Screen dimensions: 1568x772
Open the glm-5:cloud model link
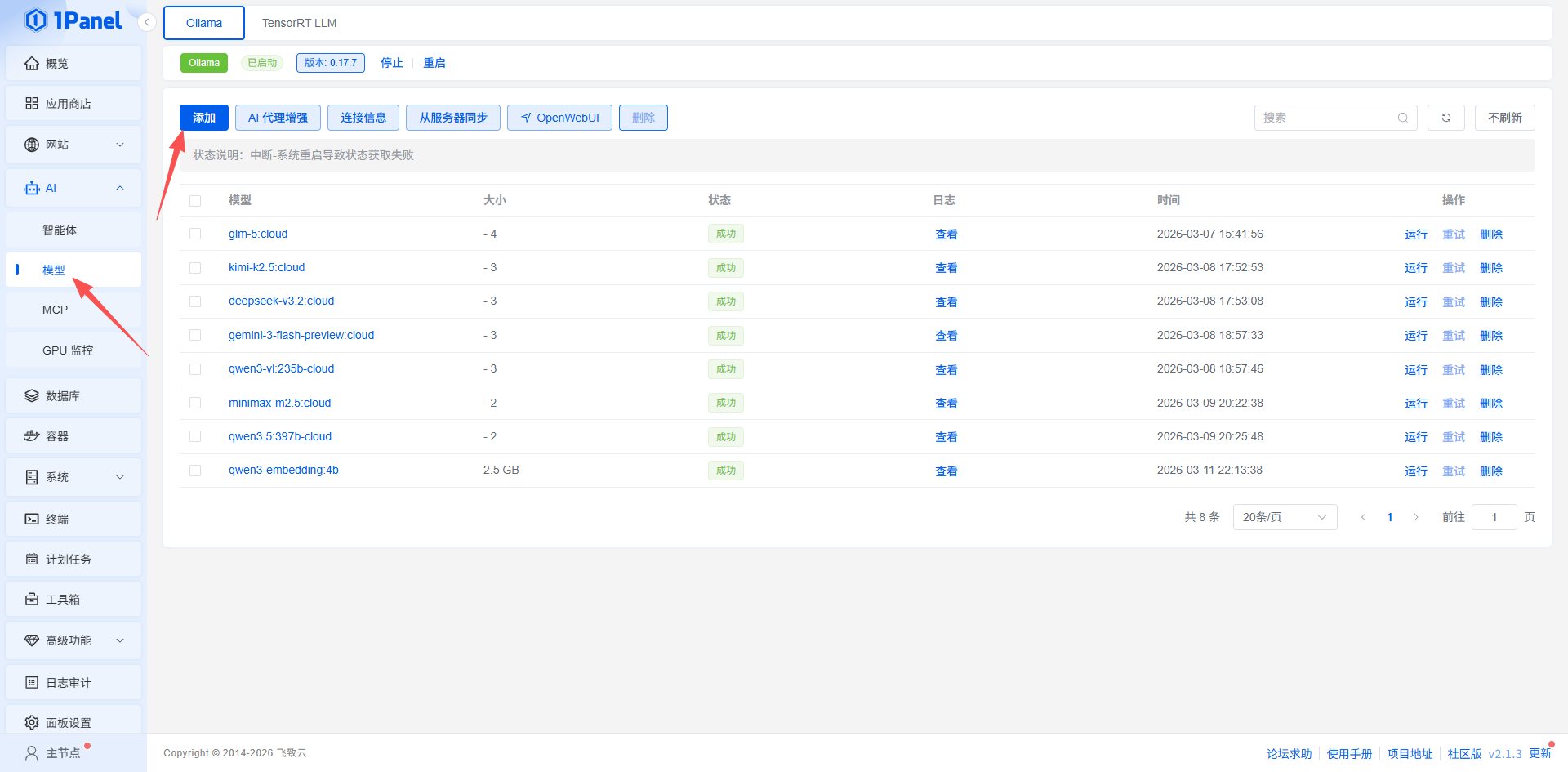tap(258, 234)
